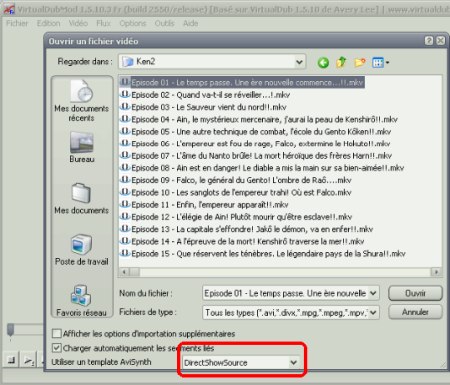Viewport: 450px width, 385px height.
Task: Select Episode 11 - Enfin, l'empereur apparaît
Action: (204, 204)
